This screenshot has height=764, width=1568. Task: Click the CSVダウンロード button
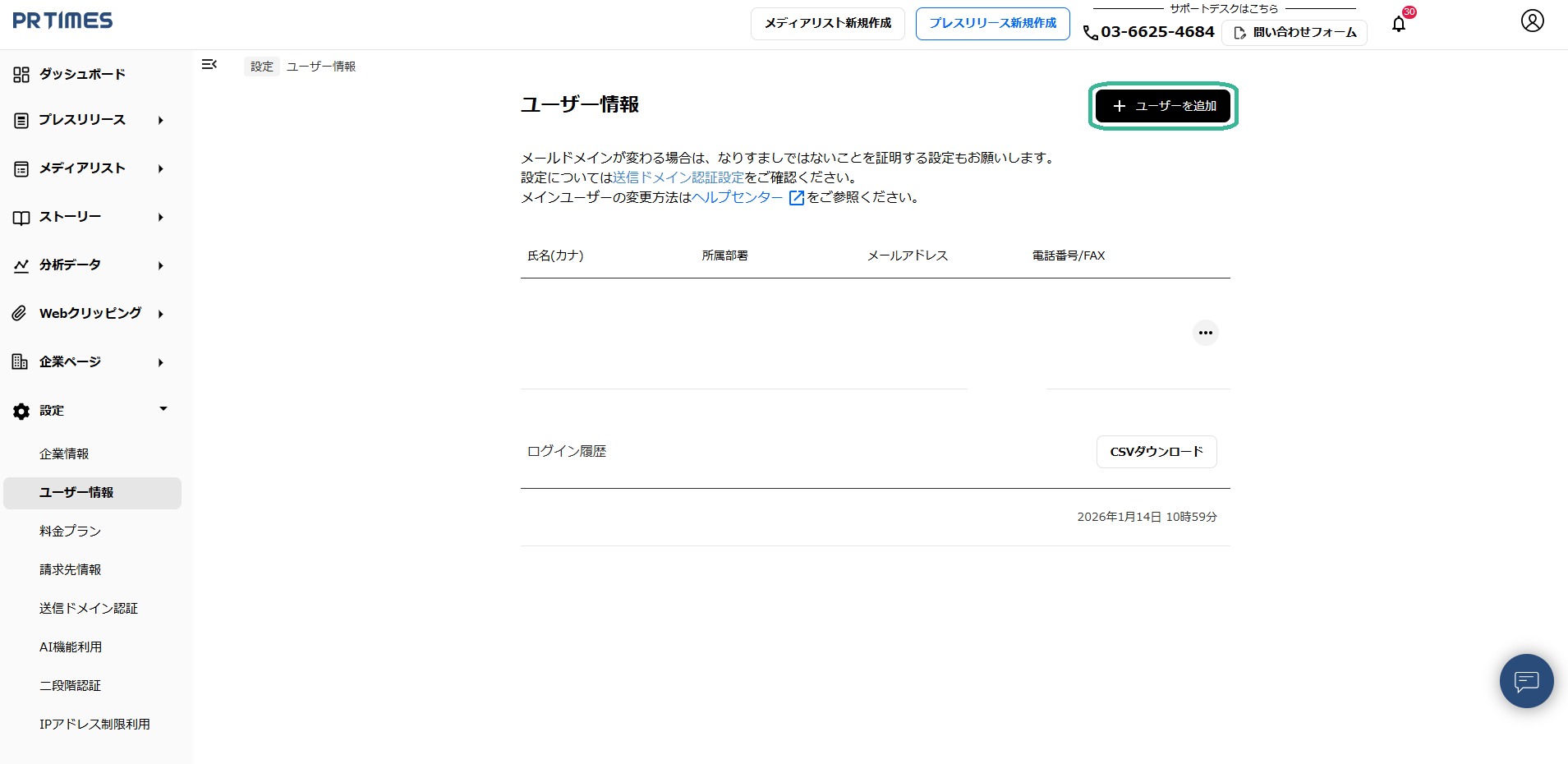click(x=1156, y=451)
